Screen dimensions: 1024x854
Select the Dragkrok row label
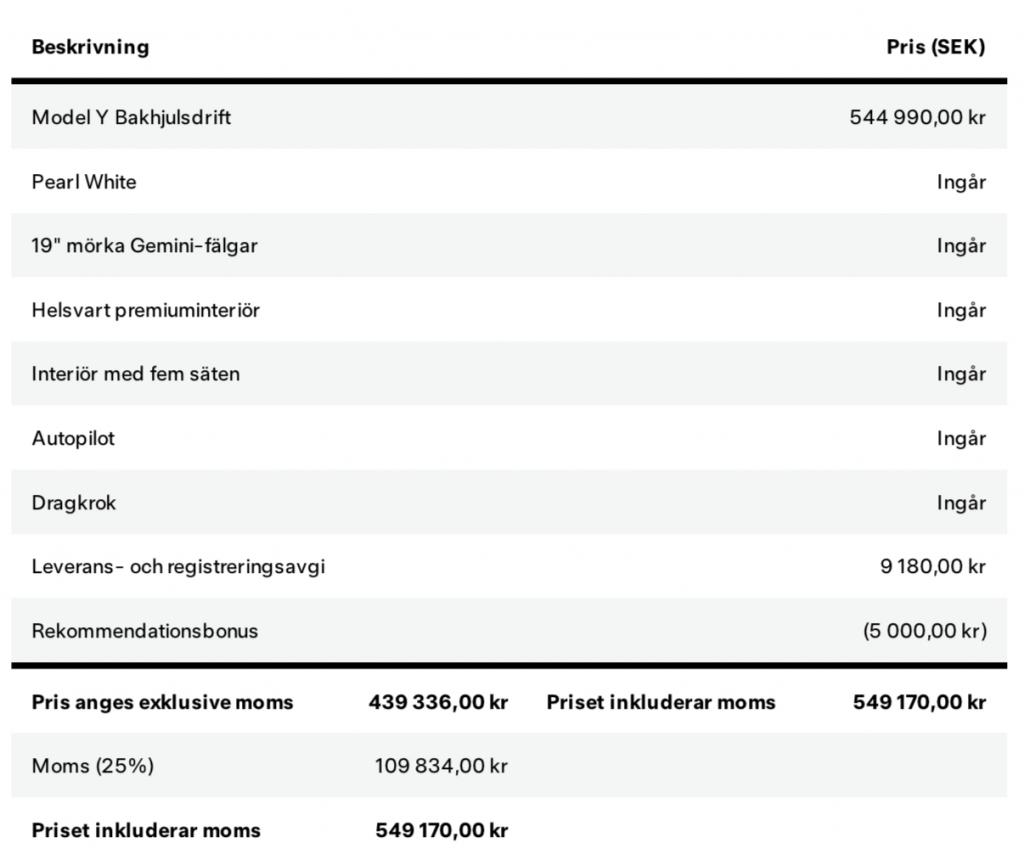coord(74,503)
